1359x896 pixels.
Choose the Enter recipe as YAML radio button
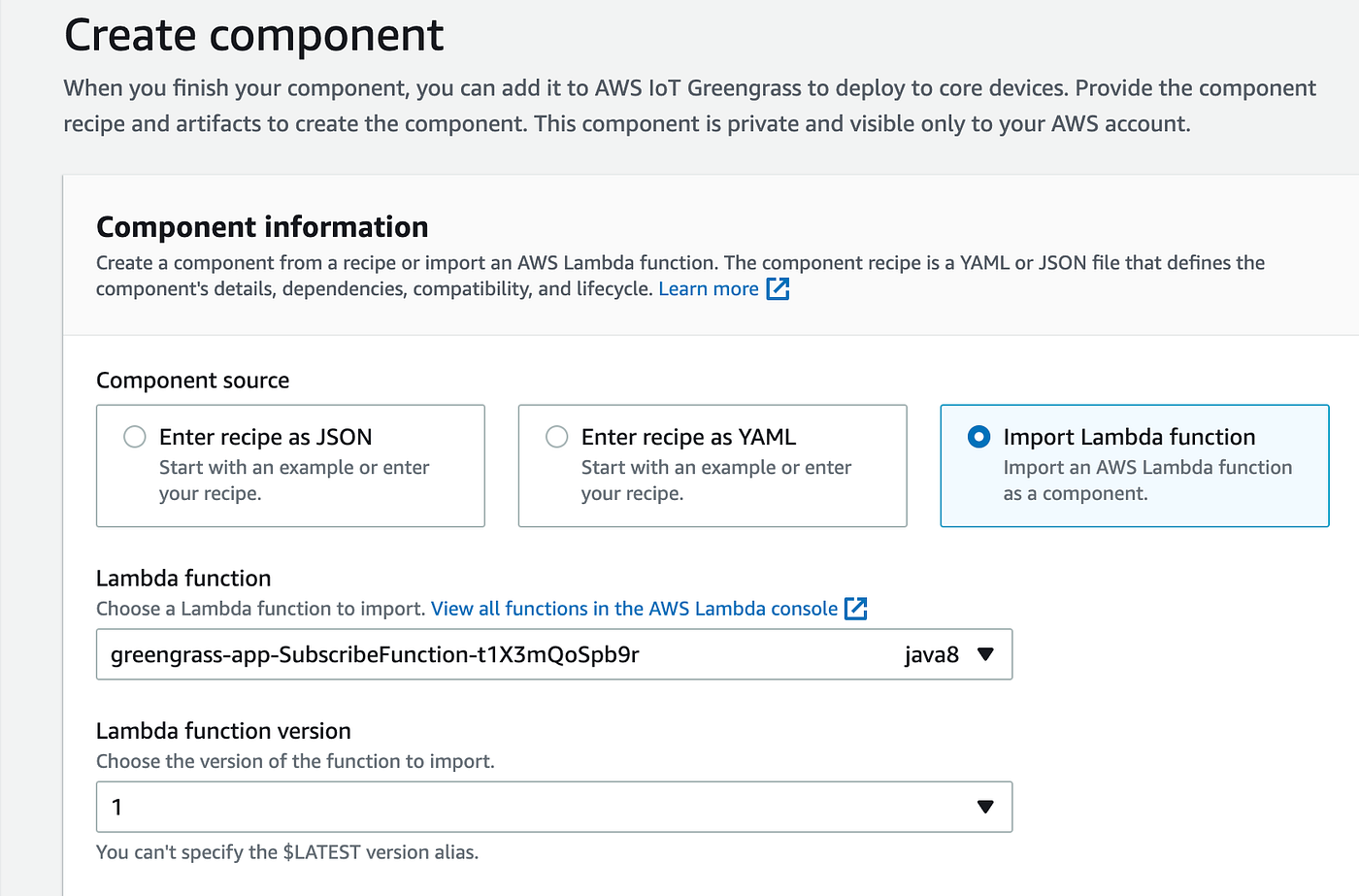557,437
